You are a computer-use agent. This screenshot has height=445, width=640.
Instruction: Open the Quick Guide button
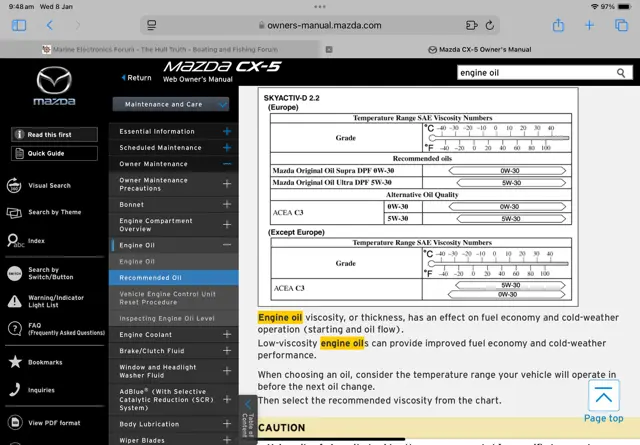[x=54, y=153]
